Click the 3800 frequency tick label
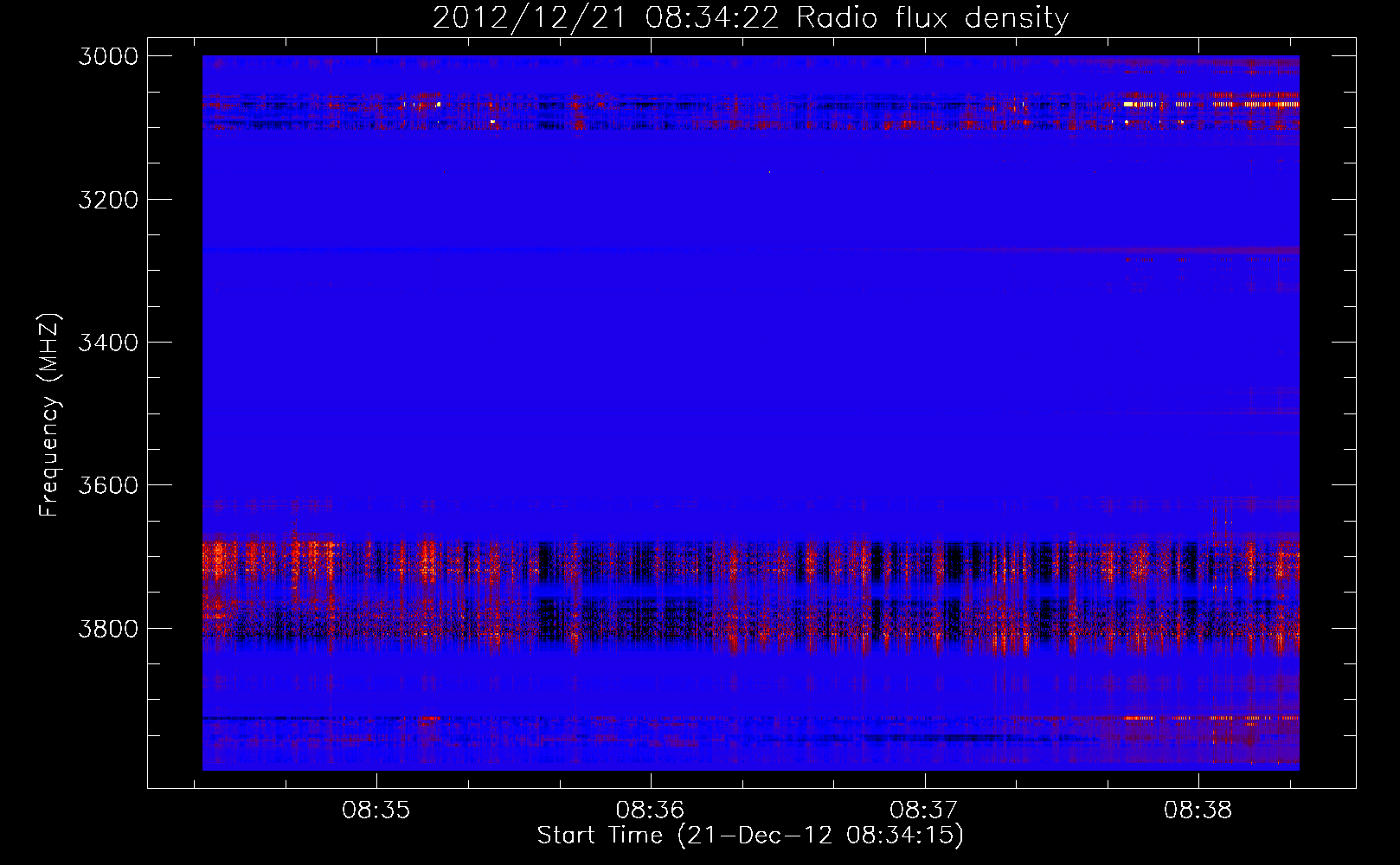This screenshot has width=1400, height=865. point(108,628)
